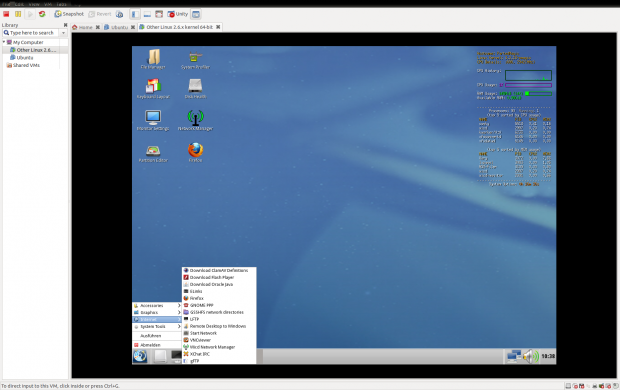620x390 pixels.
Task: Toggle the console view button after Unity
Action: (196, 14)
